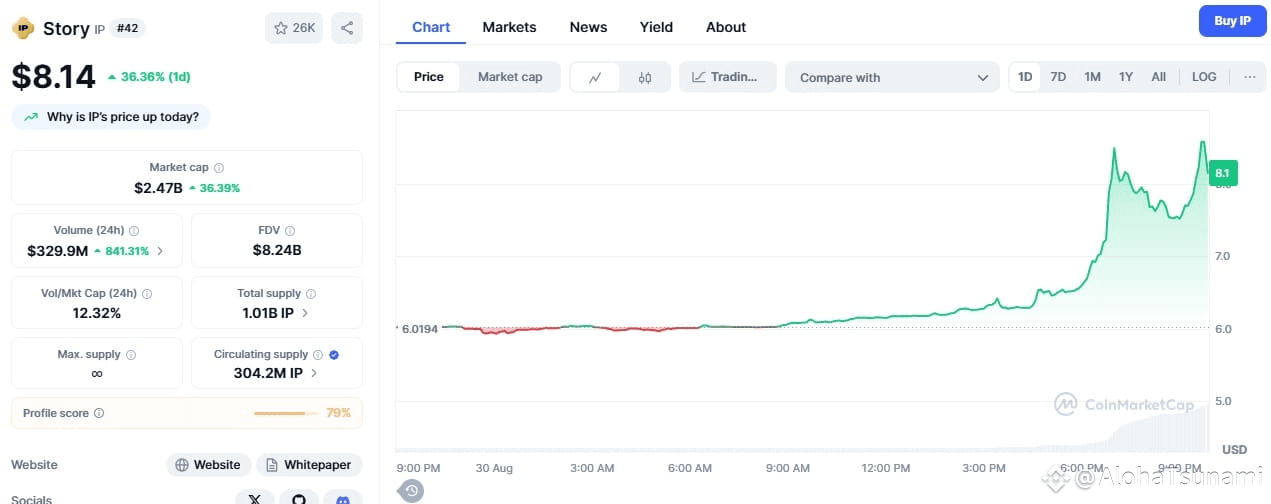Click Vol/Mkt Cap (24h) info icon

(x=147, y=294)
